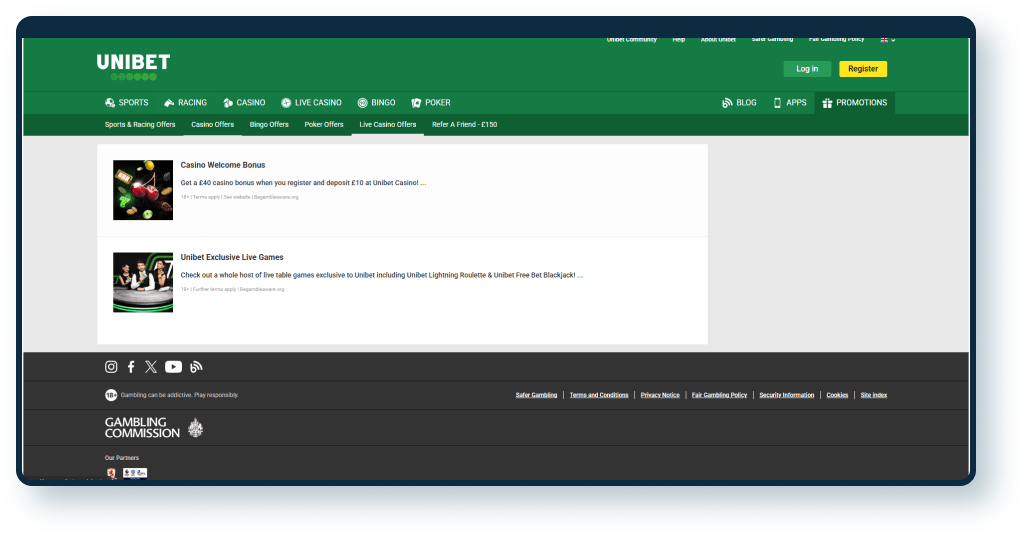Open the Casino Welcome Bonus thumbnail
The width and height of the screenshot is (1024, 534).
[143, 190]
